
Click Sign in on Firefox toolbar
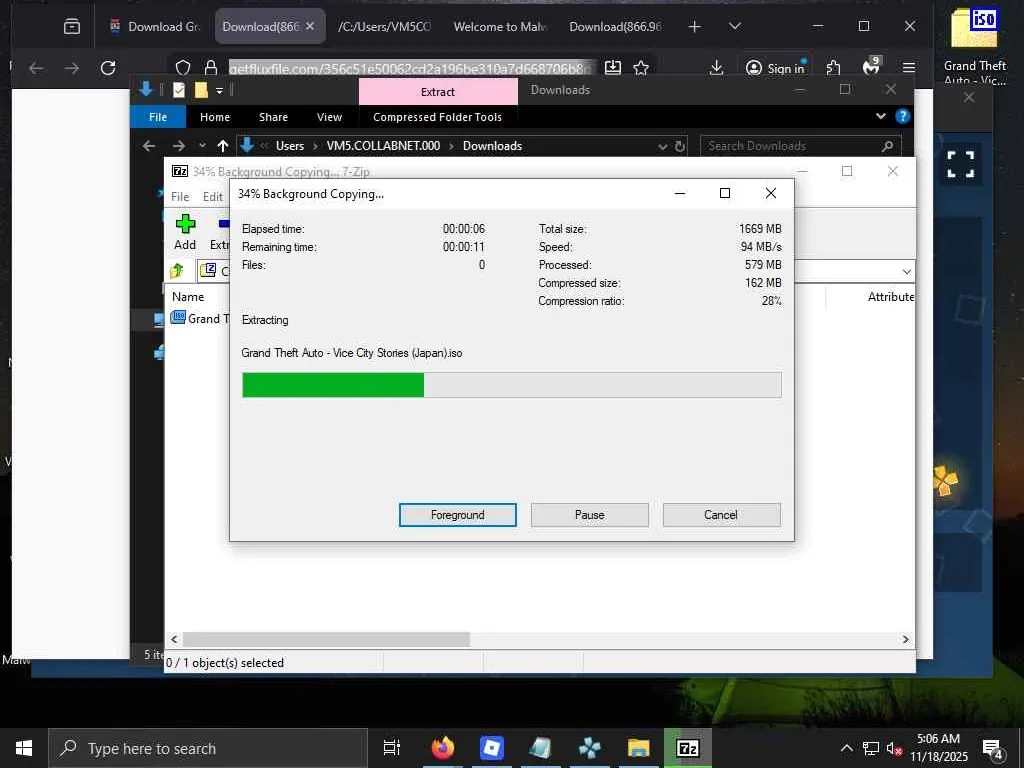775,68
